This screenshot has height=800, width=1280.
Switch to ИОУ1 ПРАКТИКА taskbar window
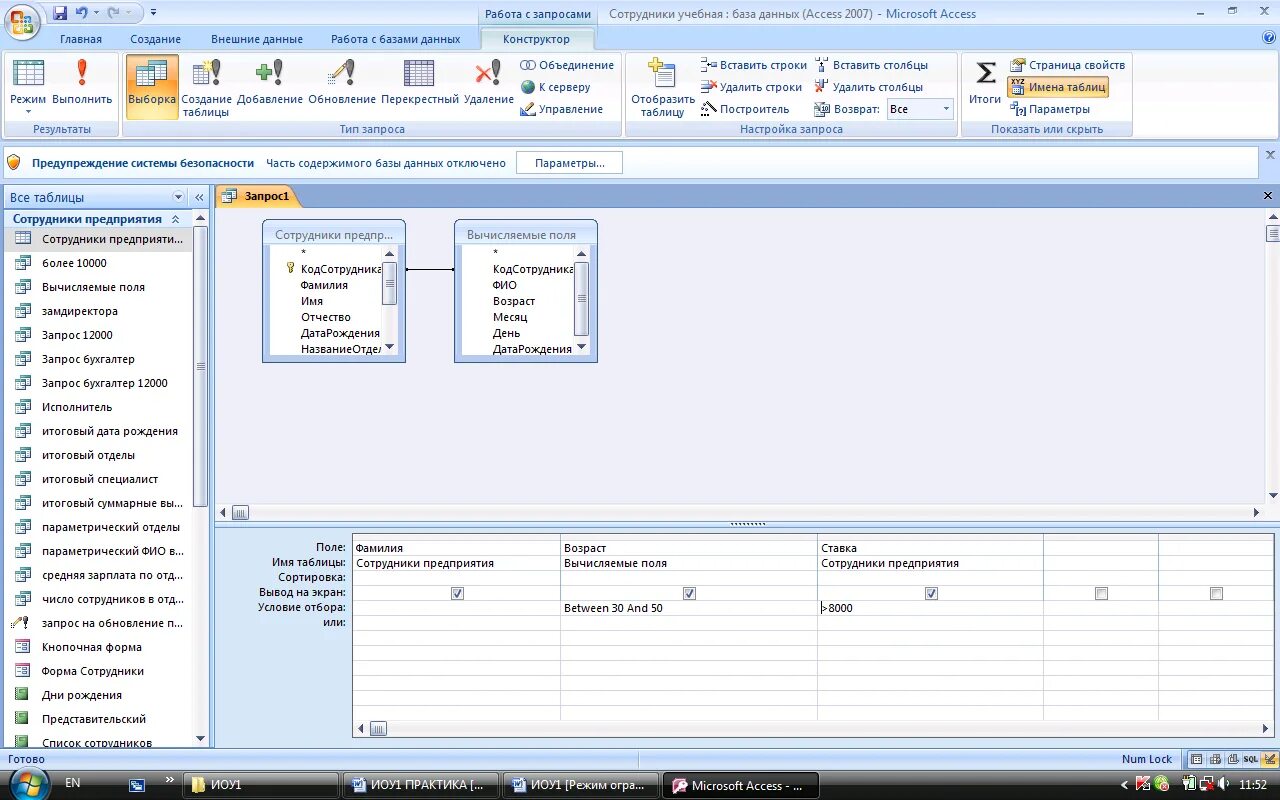click(420, 785)
